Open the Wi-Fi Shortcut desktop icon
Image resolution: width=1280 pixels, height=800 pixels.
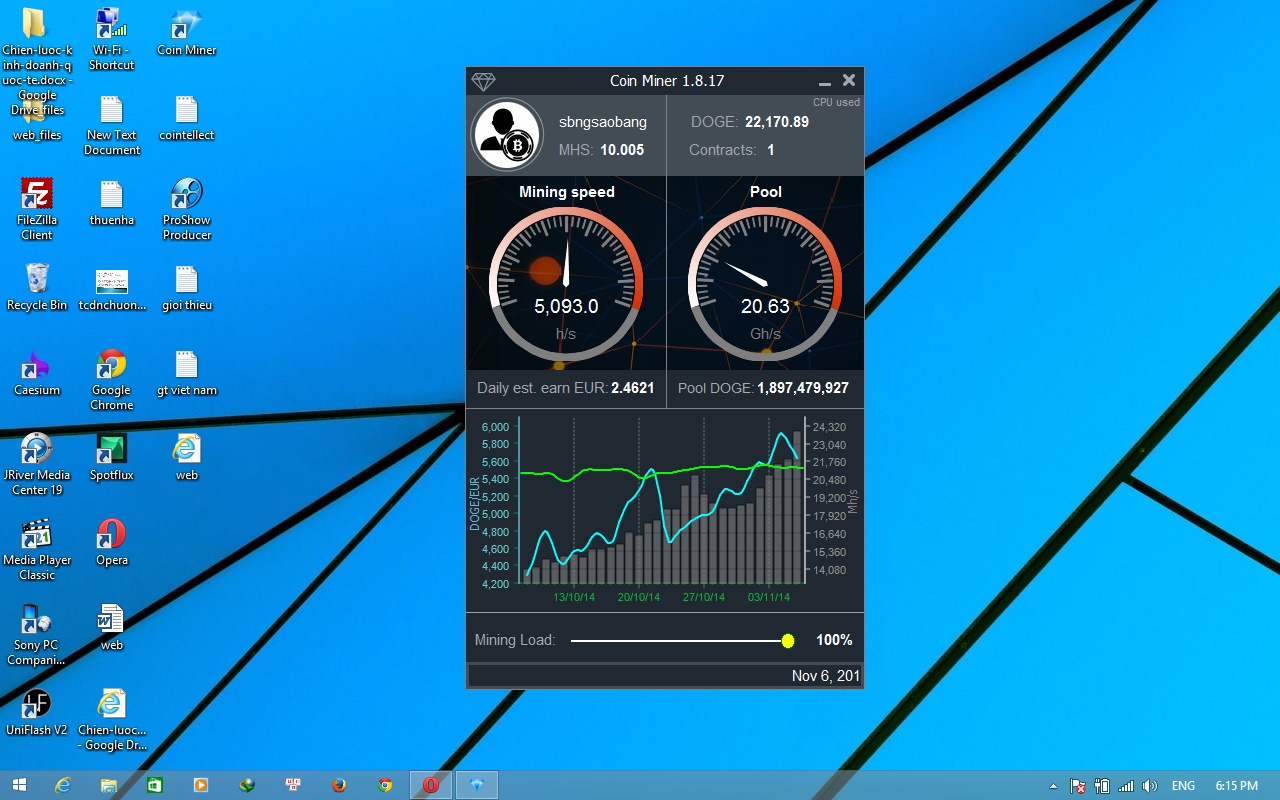[111, 41]
